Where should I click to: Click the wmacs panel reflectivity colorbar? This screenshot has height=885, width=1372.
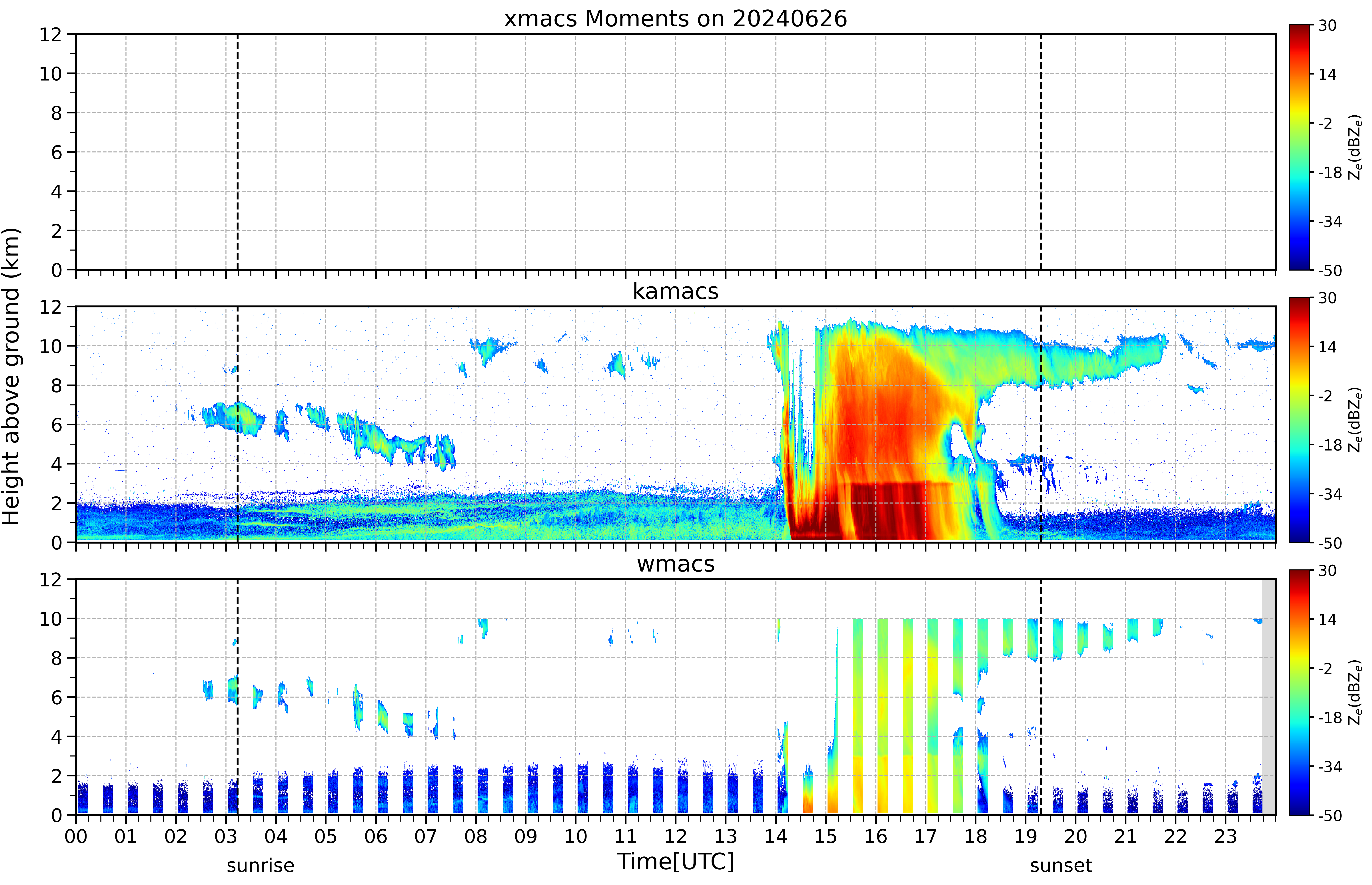pos(1300,693)
